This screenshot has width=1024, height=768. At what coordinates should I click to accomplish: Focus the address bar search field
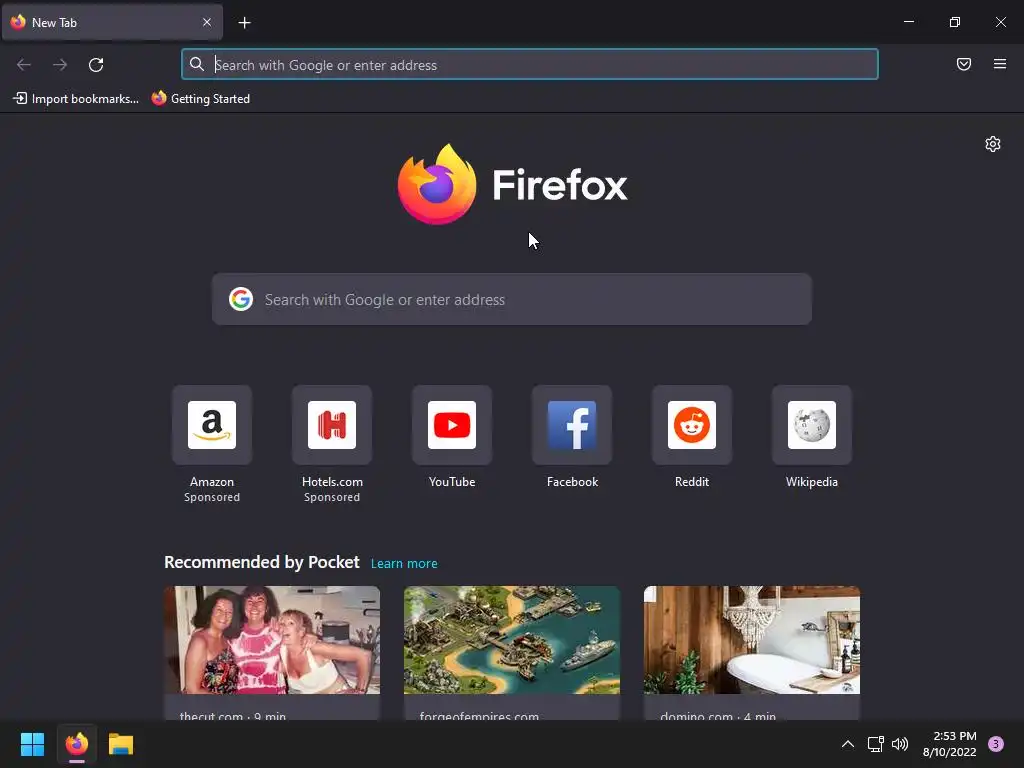click(x=530, y=65)
